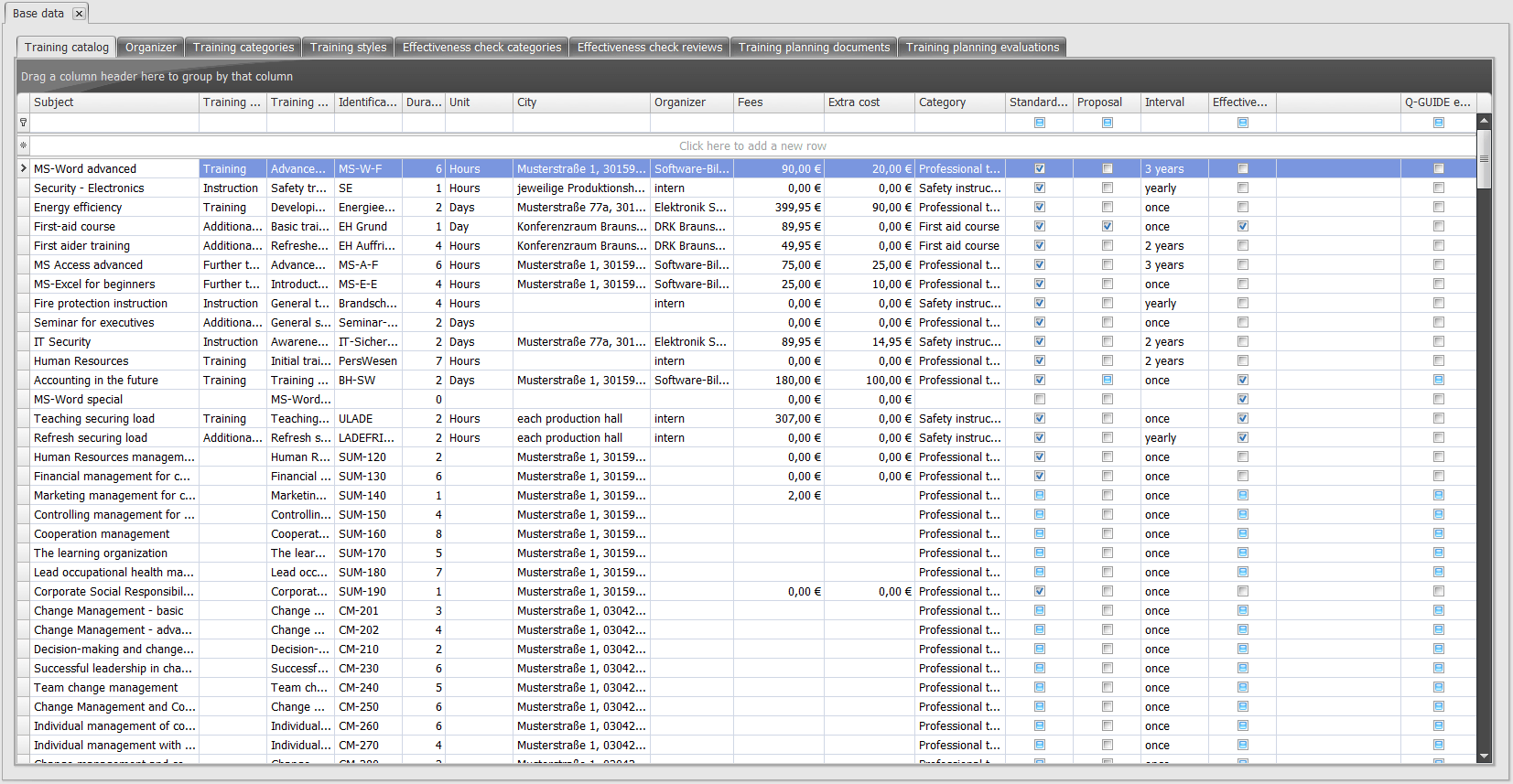Click the Standard column filter checkbox icon
Viewport: 1513px width, 784px height.
tap(1040, 123)
